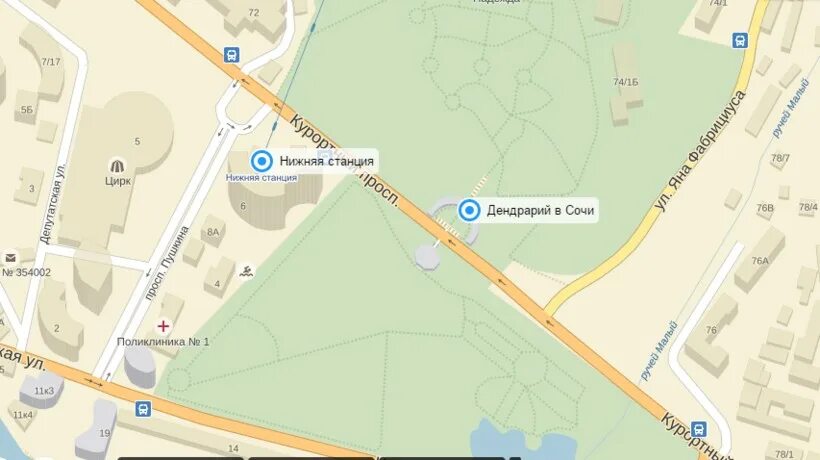
Task: Select the просп. Пушкина street label
Action: [166, 263]
